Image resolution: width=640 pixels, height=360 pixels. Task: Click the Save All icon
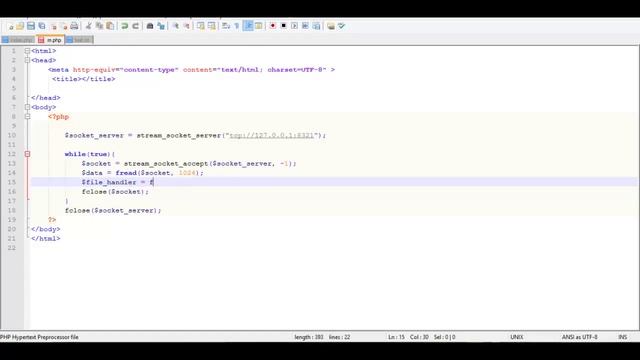42,26
